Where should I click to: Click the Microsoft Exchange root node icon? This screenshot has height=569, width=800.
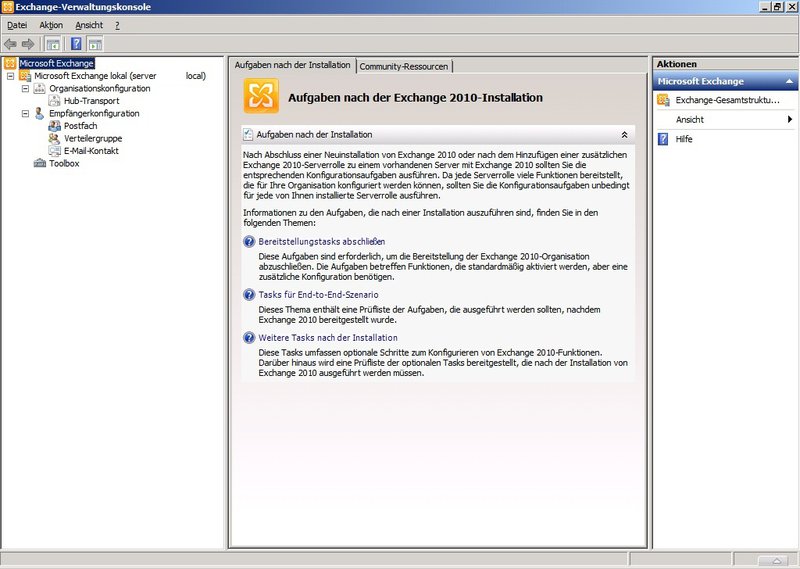pyautogui.click(x=10, y=63)
